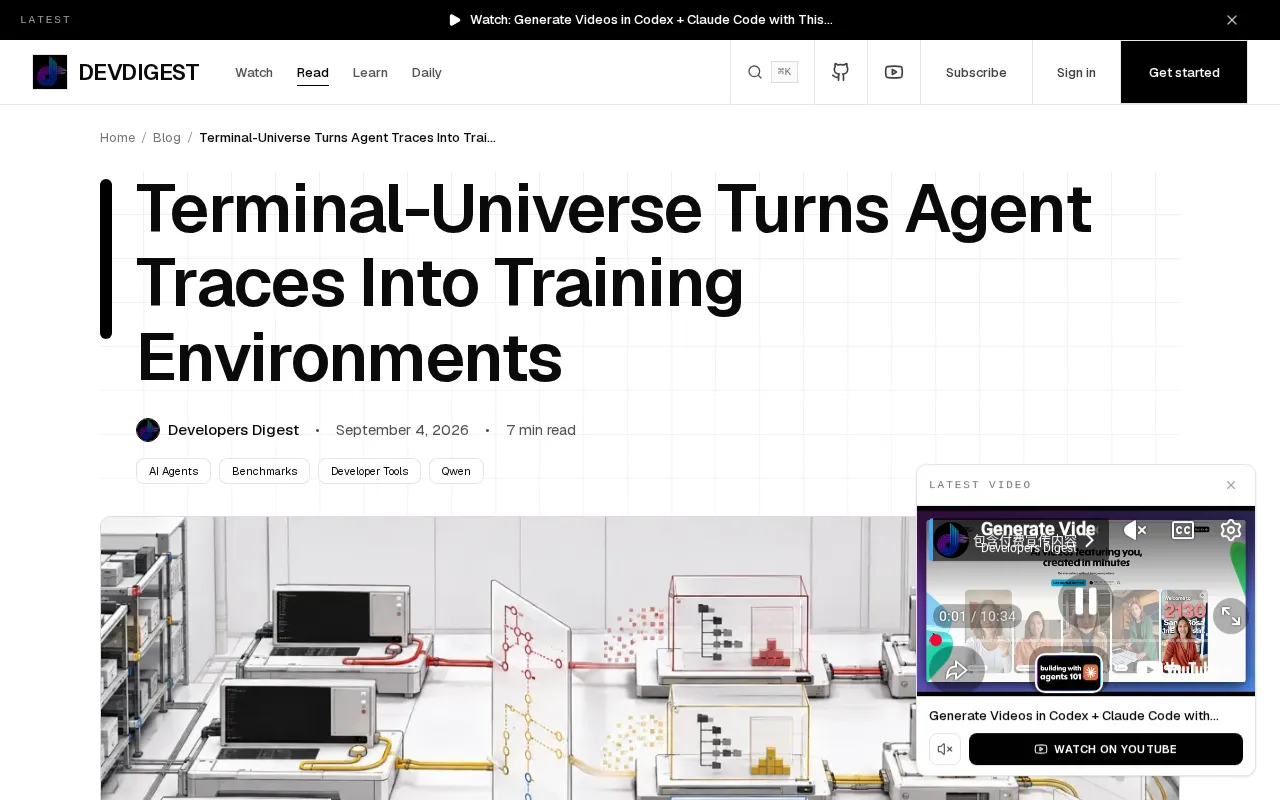Click the Watch on YouTube button
This screenshot has height=800, width=1280.
[1106, 749]
